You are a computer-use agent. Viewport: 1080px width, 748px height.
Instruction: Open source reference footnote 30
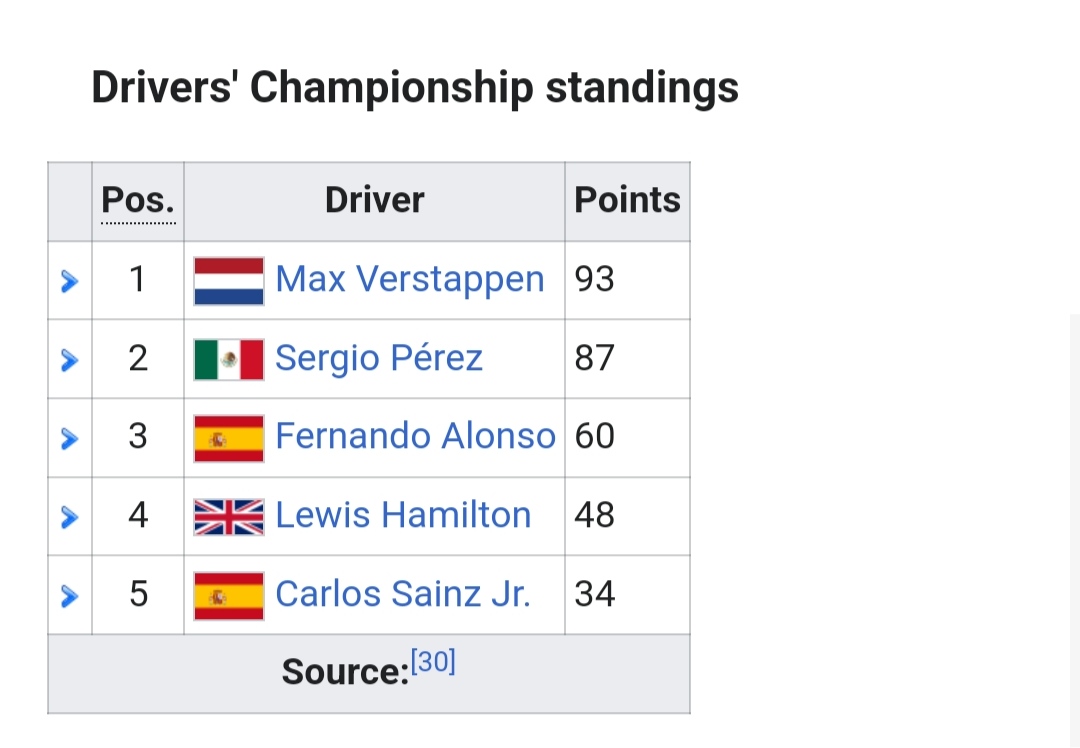(433, 662)
